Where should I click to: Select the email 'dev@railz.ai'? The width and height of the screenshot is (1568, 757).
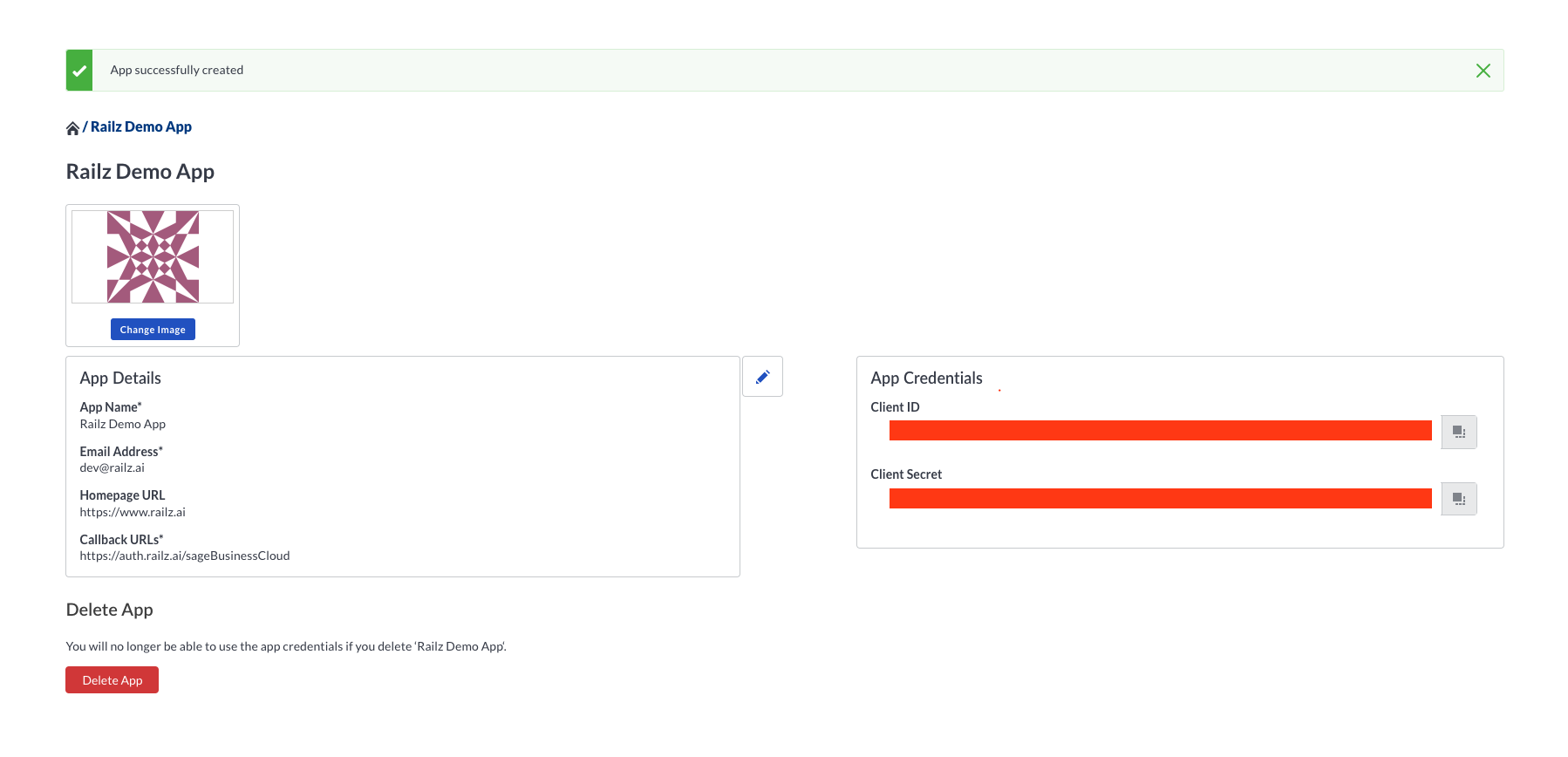pyautogui.click(x=112, y=467)
